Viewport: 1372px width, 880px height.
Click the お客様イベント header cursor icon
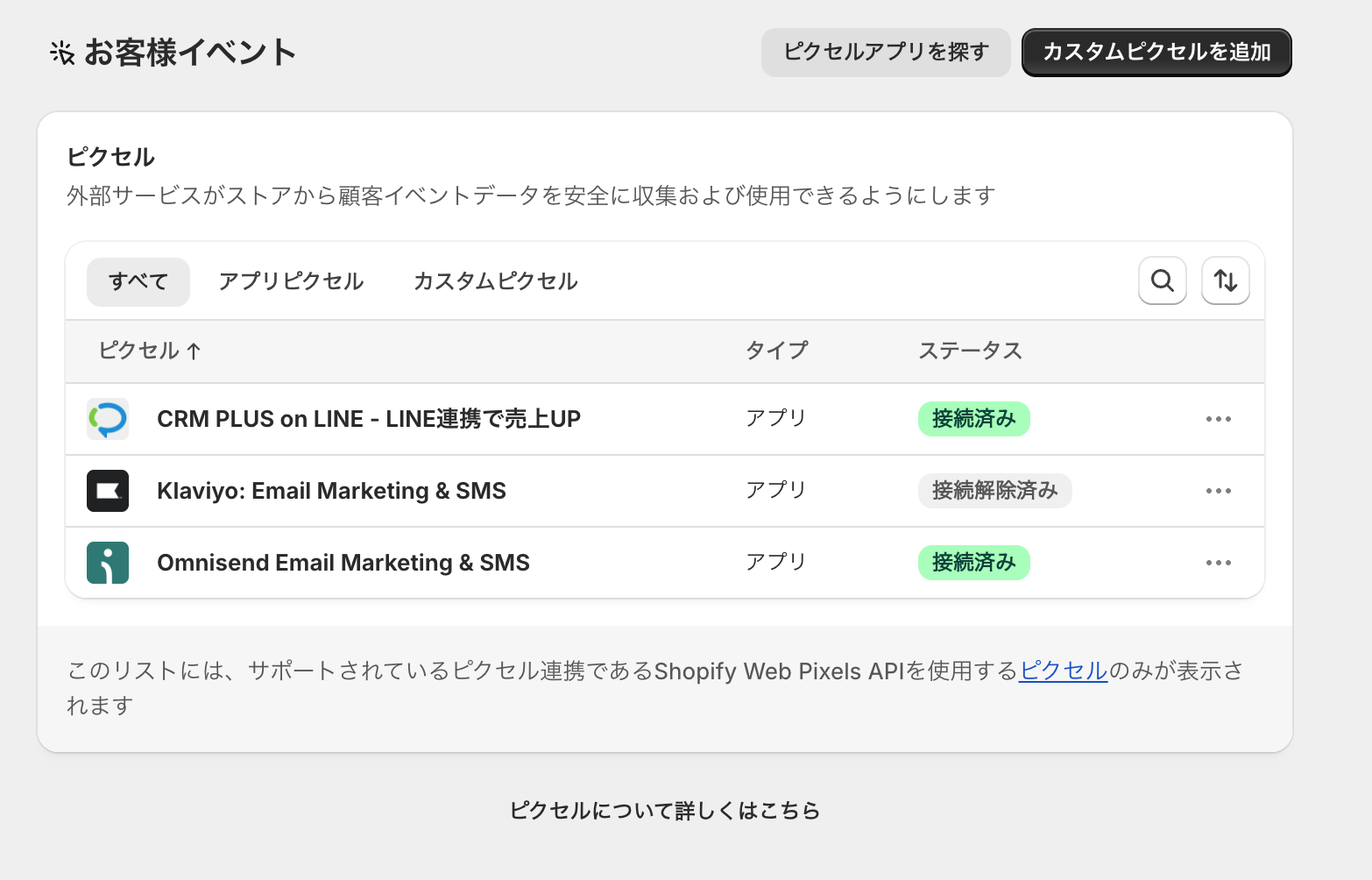tap(62, 53)
